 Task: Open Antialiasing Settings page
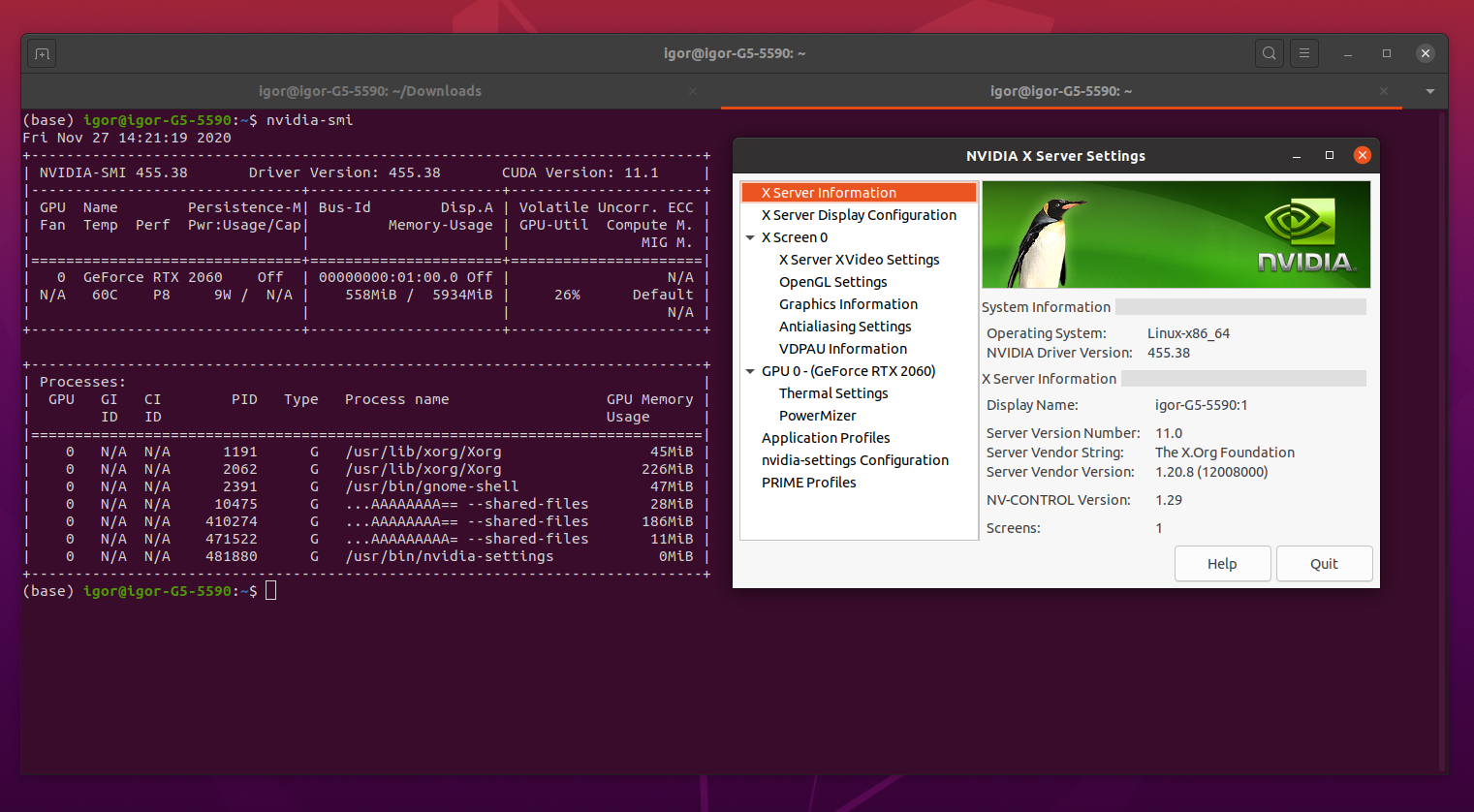pyautogui.click(x=845, y=327)
